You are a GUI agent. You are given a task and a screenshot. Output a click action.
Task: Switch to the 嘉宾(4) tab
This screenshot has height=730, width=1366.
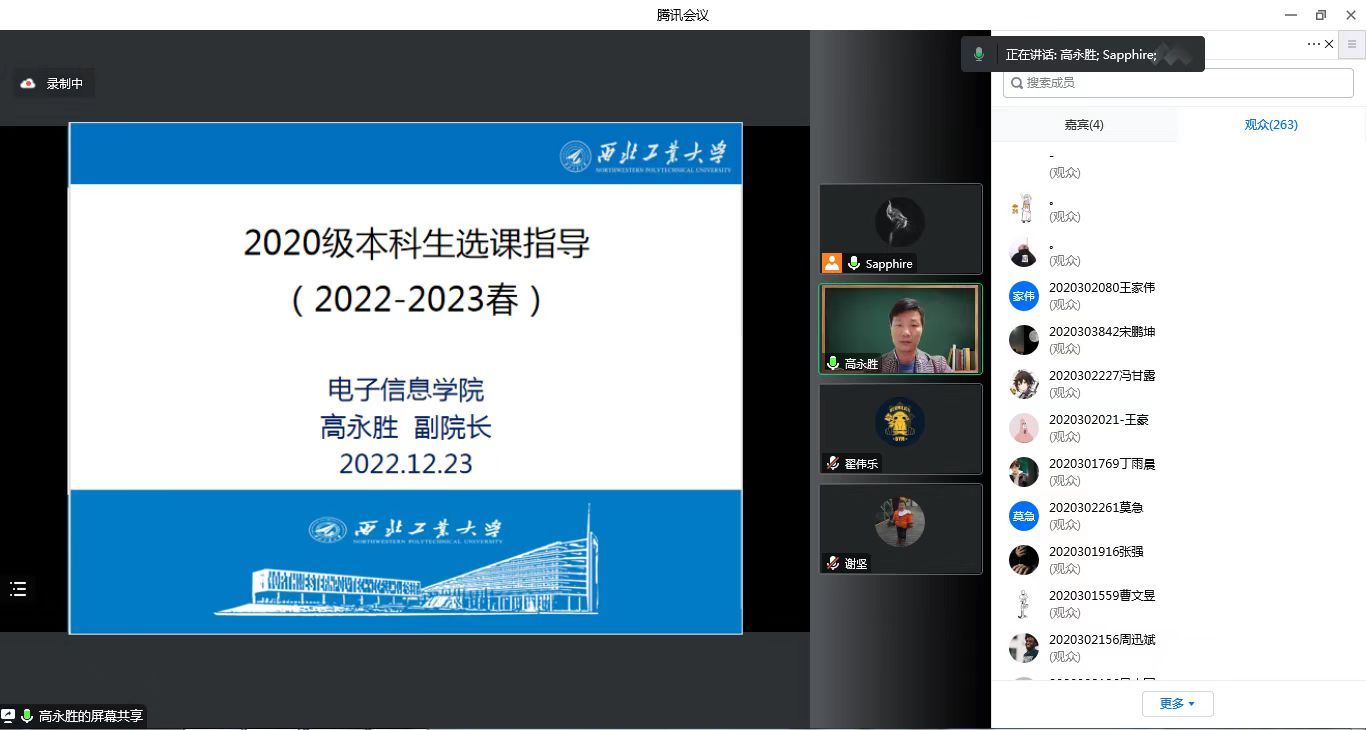[x=1084, y=125]
